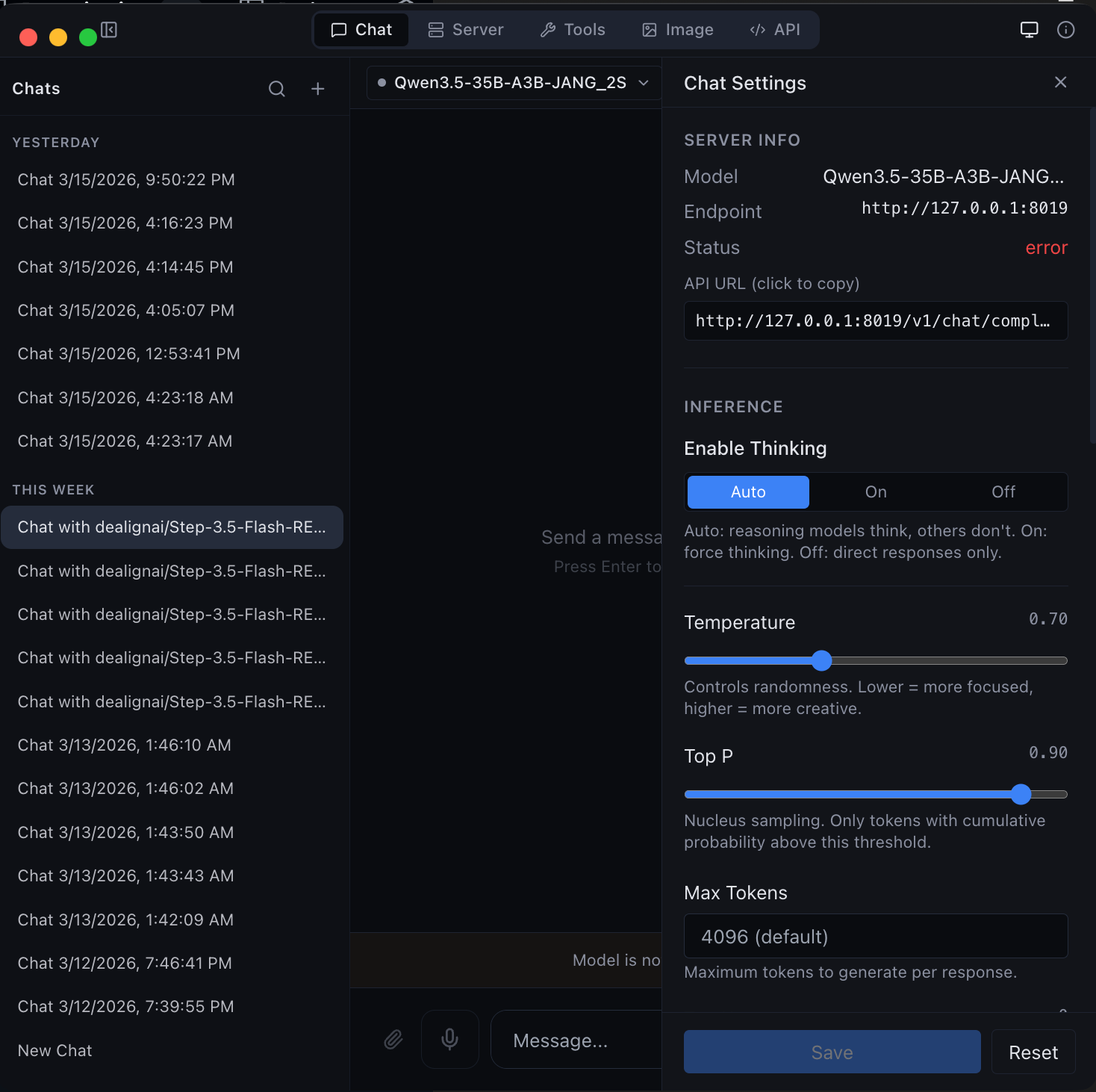The image size is (1096, 1092).
Task: Click the display monitor icon top right
Action: [1029, 29]
